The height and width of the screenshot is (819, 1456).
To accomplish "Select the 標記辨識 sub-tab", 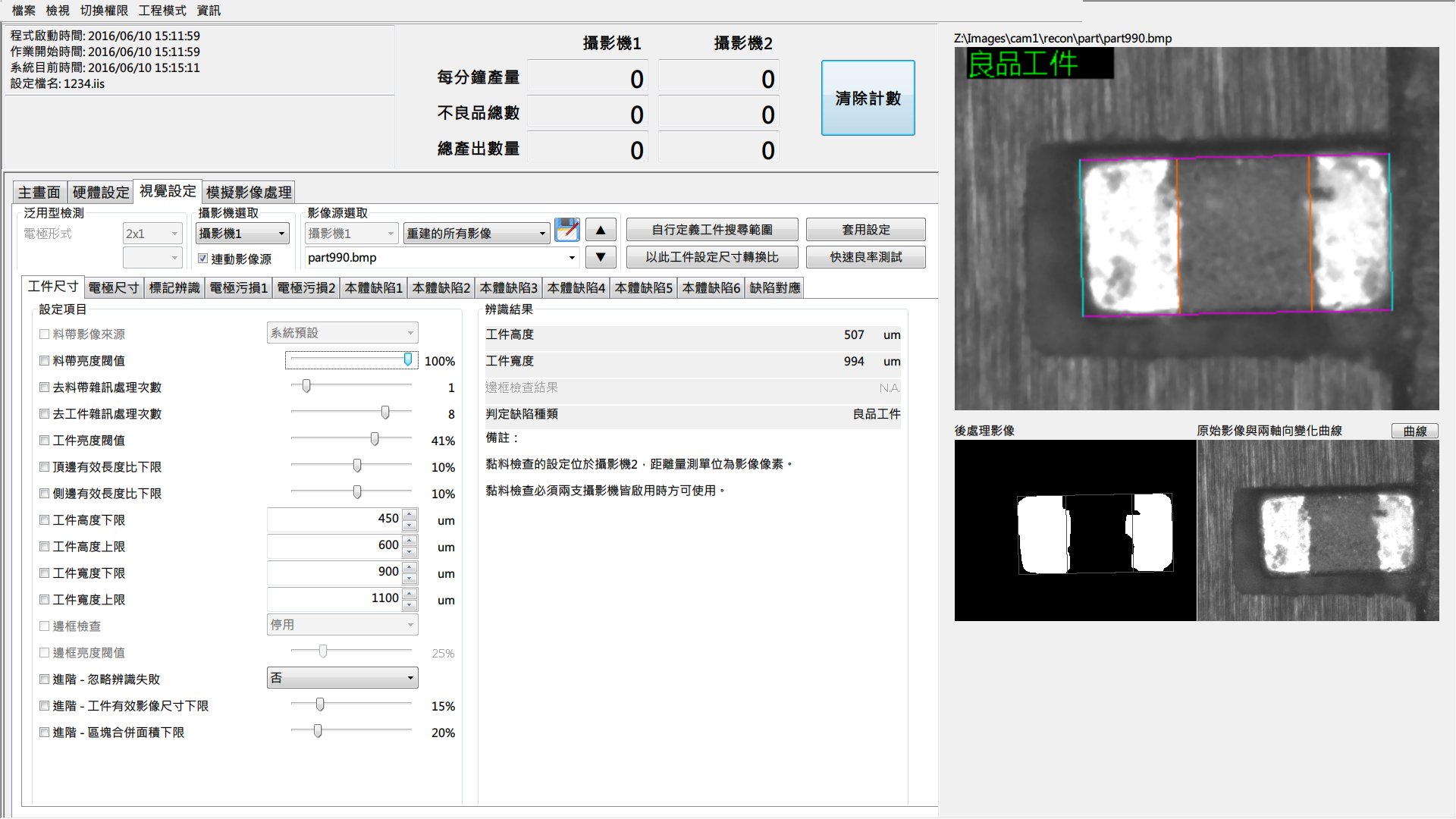I will [x=174, y=288].
